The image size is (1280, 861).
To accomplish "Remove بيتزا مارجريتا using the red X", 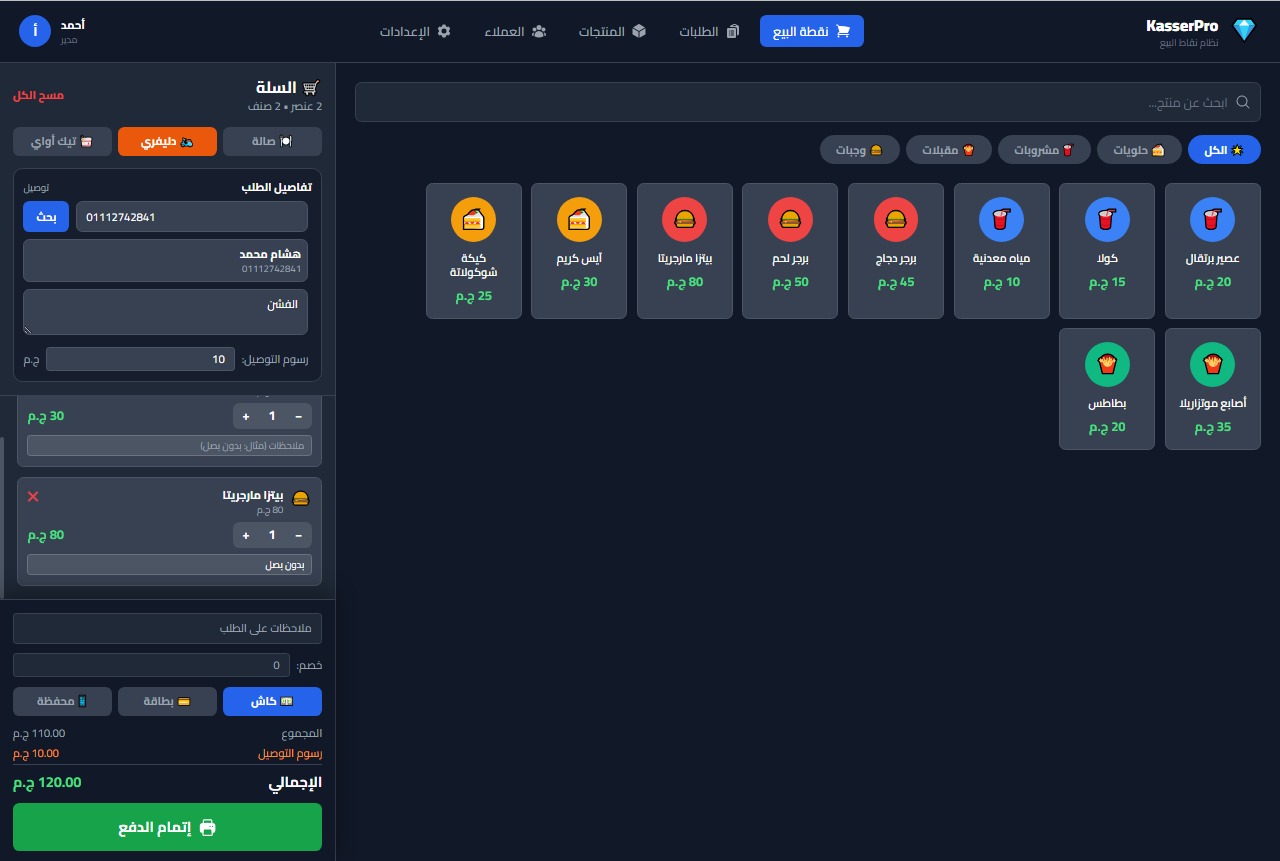I will click(x=33, y=497).
